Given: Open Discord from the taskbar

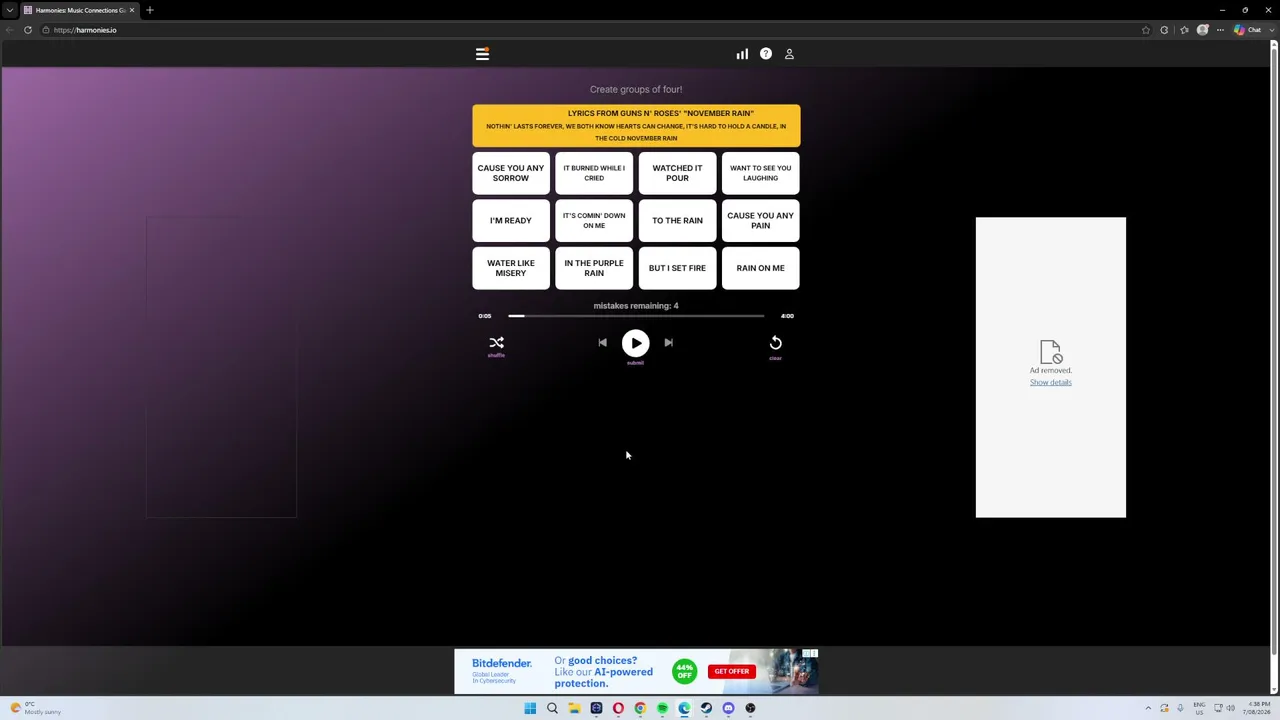Looking at the screenshot, I should [x=728, y=708].
